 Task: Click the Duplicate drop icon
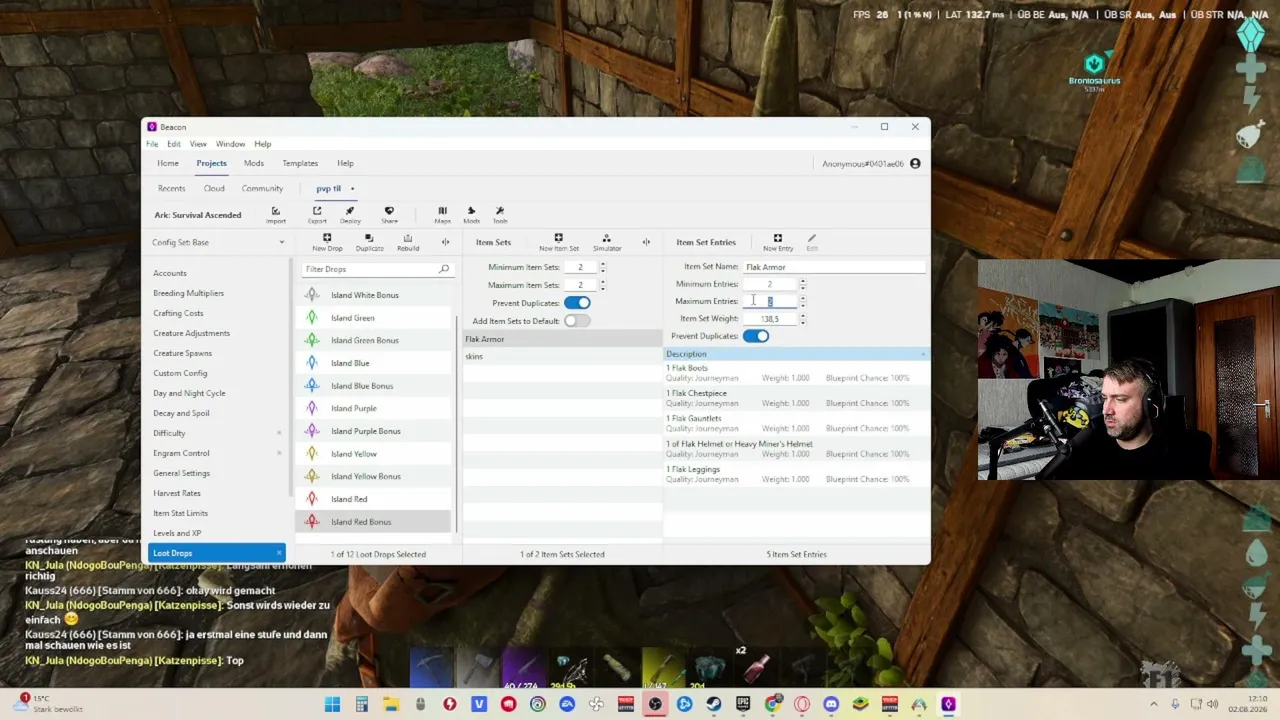click(369, 238)
